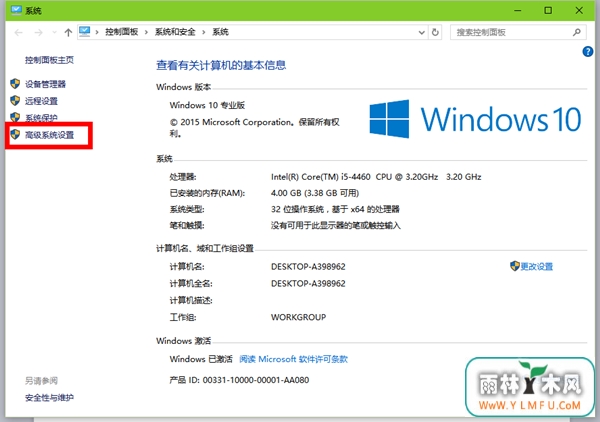Refresh the address bar location

tap(435, 33)
